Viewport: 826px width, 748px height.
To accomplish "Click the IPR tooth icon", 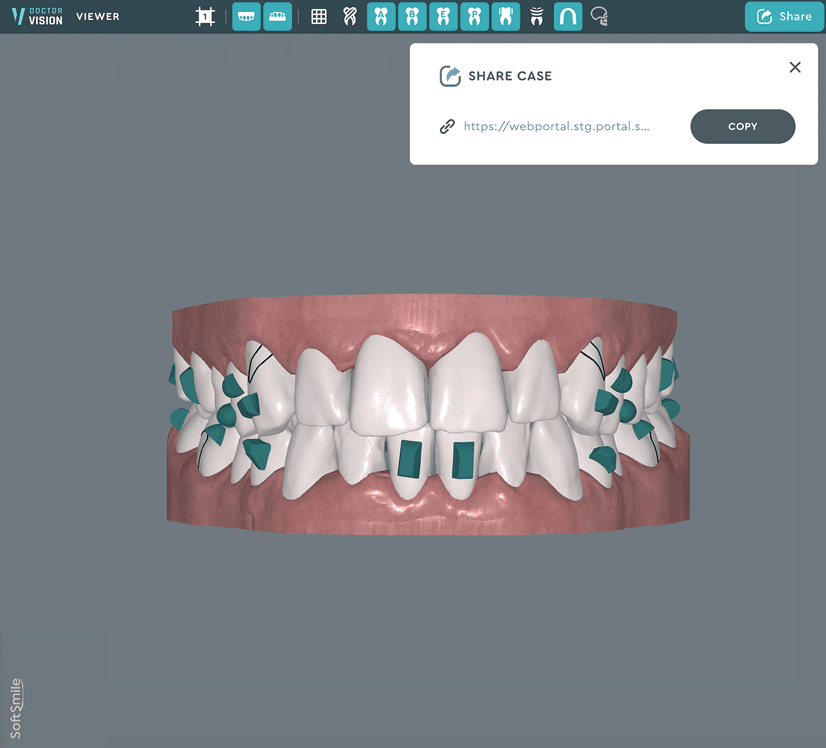I will click(537, 16).
